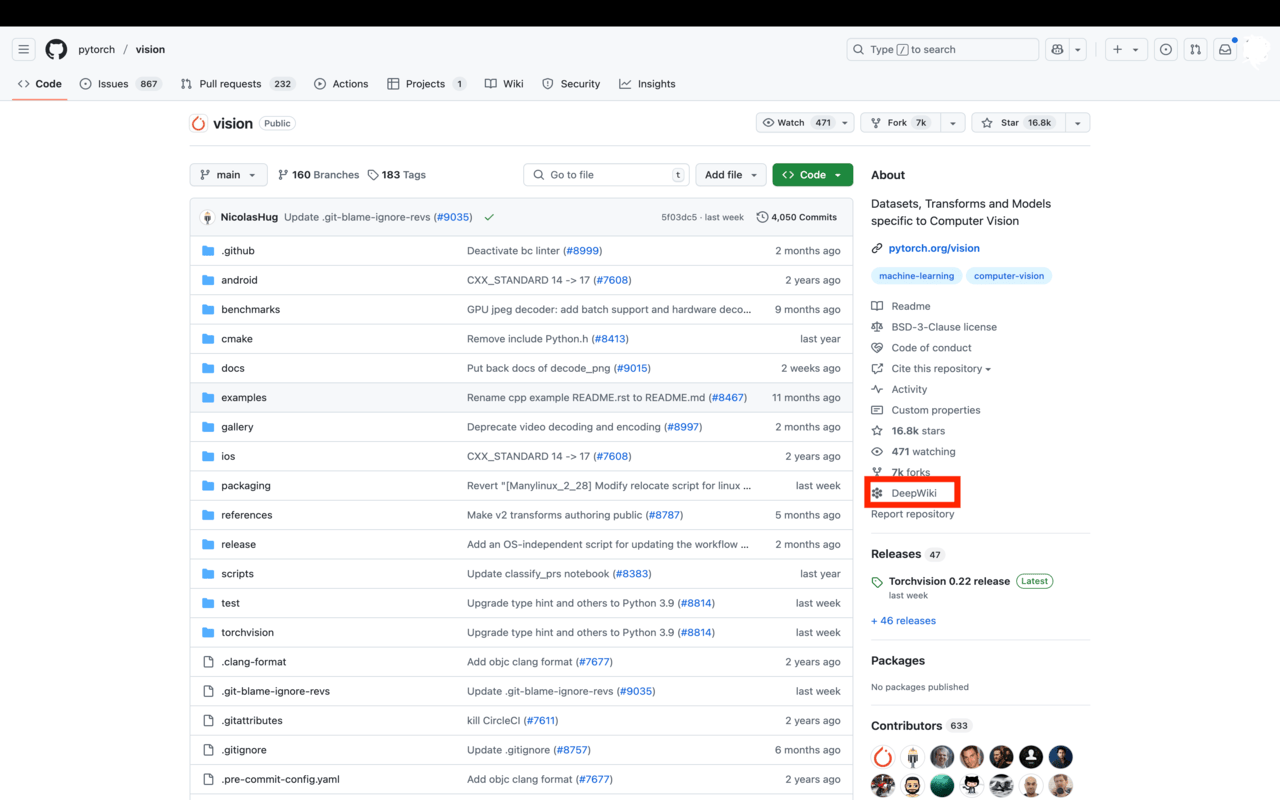Click the green check commit status icon
This screenshot has width=1280, height=800.
[x=489, y=217]
